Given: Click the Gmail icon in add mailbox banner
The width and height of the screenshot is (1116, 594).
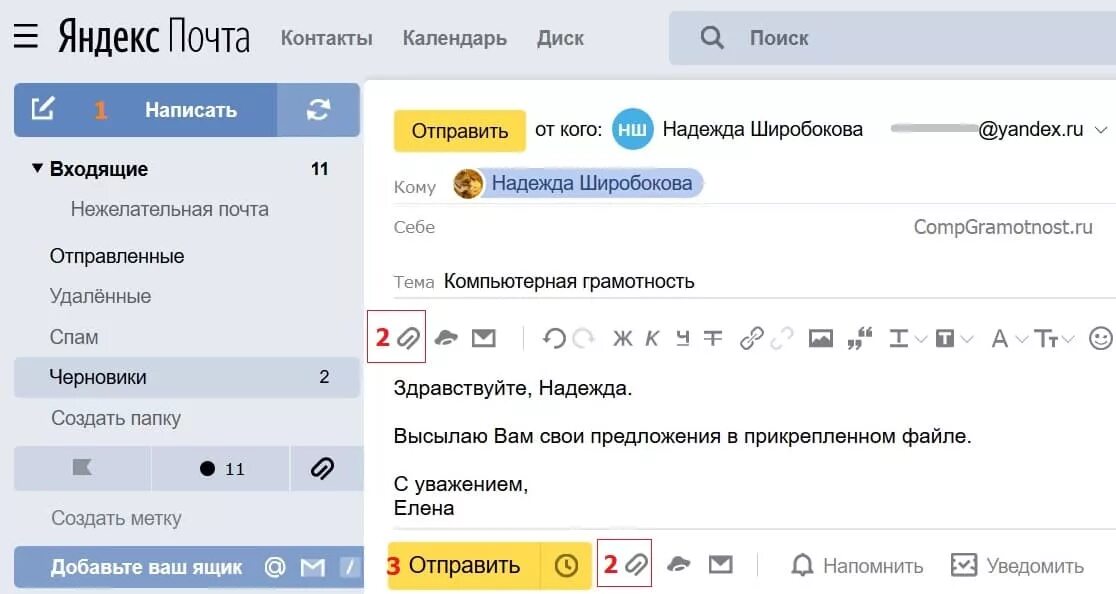Looking at the screenshot, I should [x=312, y=567].
